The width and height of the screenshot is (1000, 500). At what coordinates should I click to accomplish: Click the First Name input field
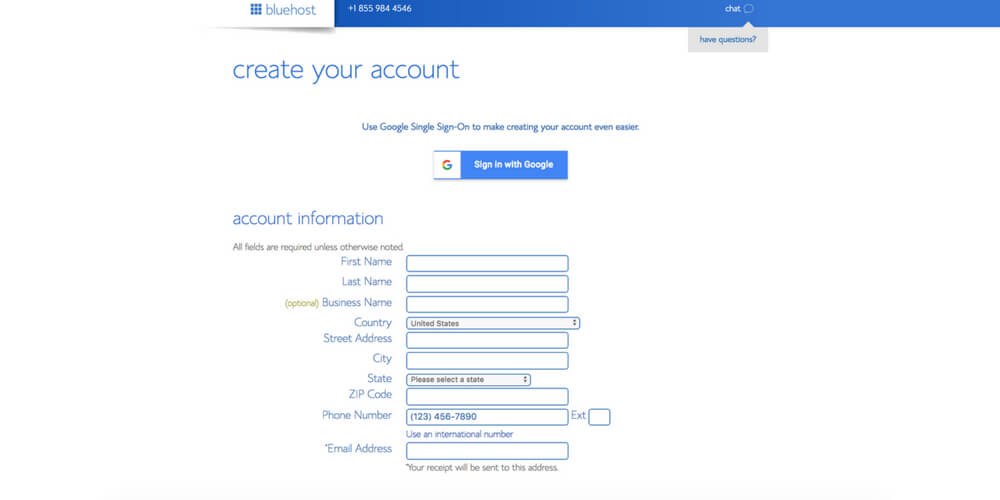coord(487,263)
